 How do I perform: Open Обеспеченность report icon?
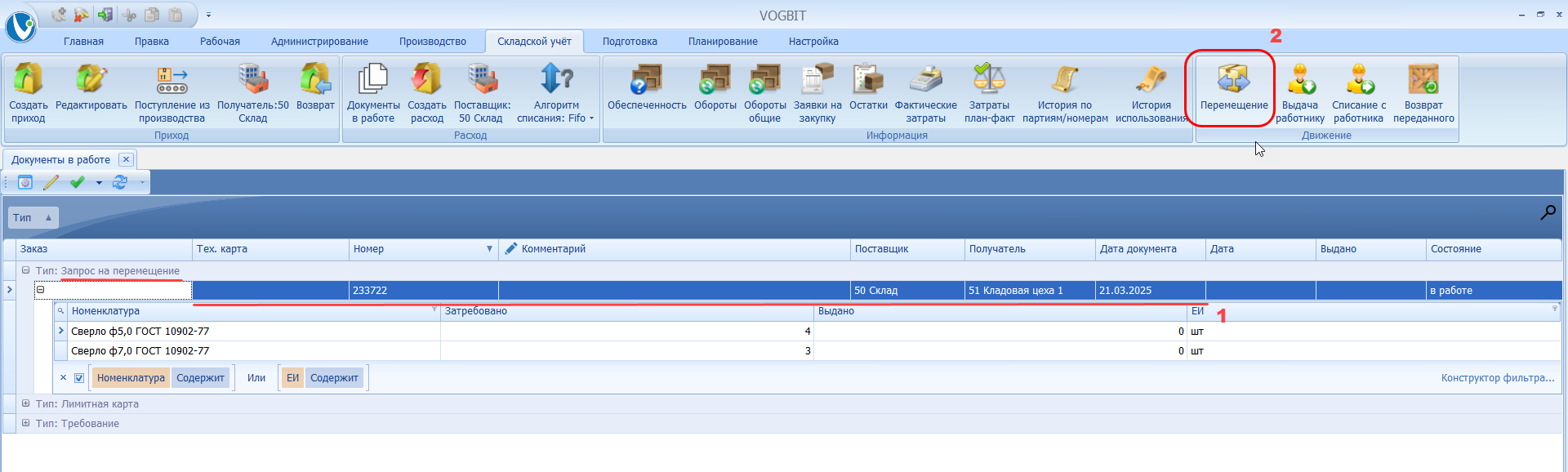(x=646, y=80)
